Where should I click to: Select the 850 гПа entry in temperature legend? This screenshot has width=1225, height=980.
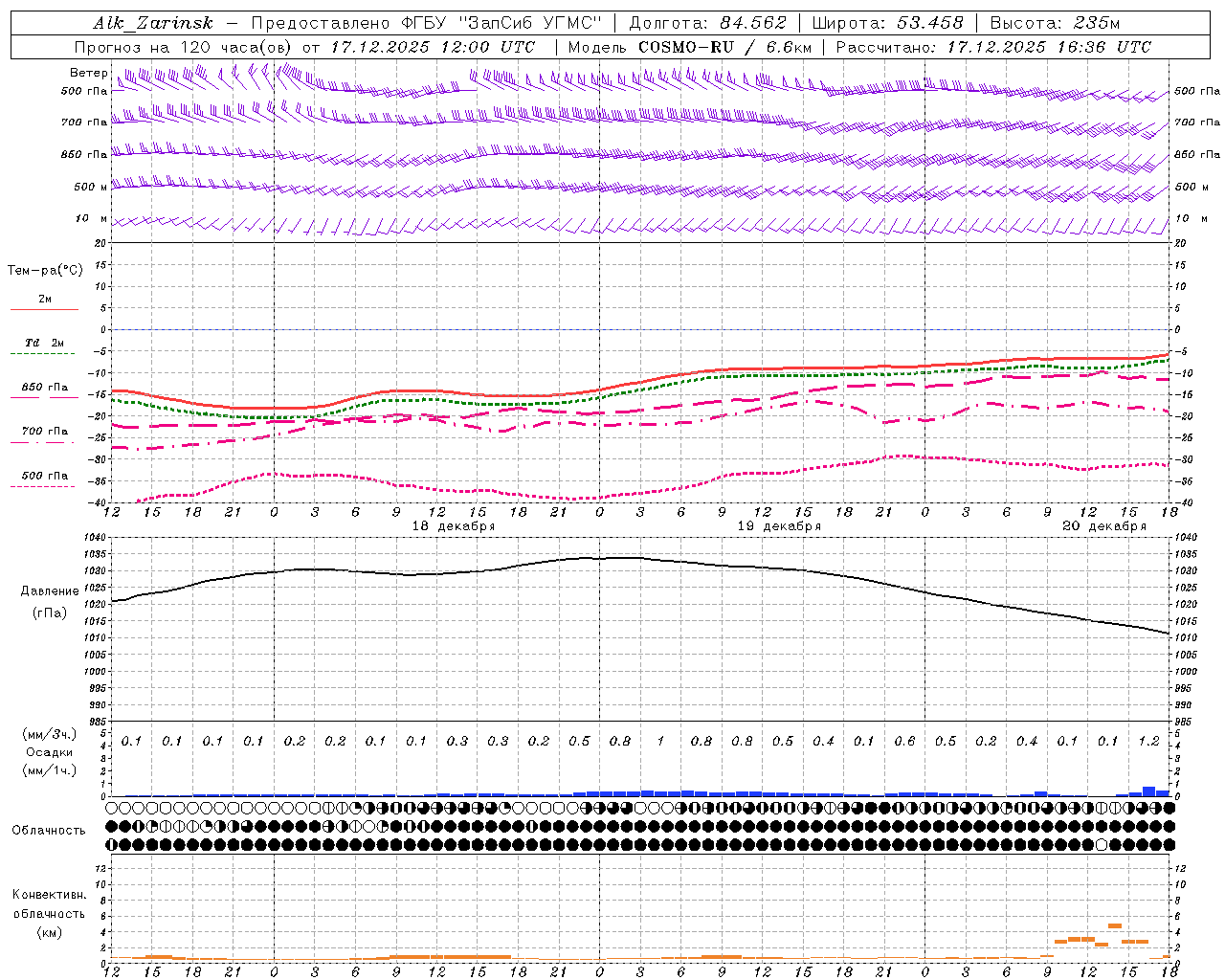[45, 388]
